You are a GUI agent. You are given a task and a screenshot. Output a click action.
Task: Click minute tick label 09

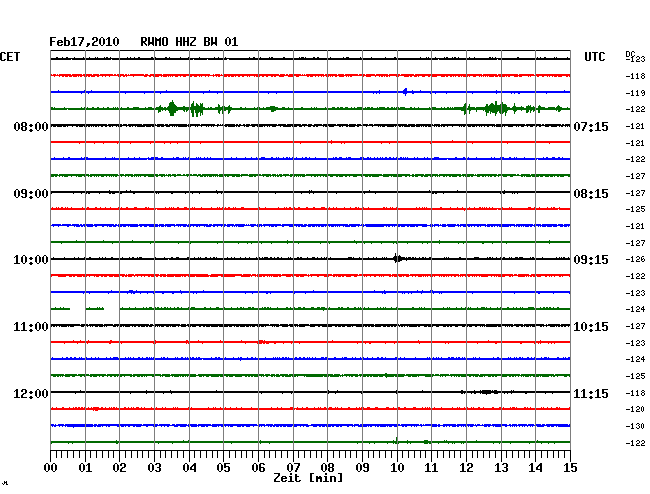362,468
